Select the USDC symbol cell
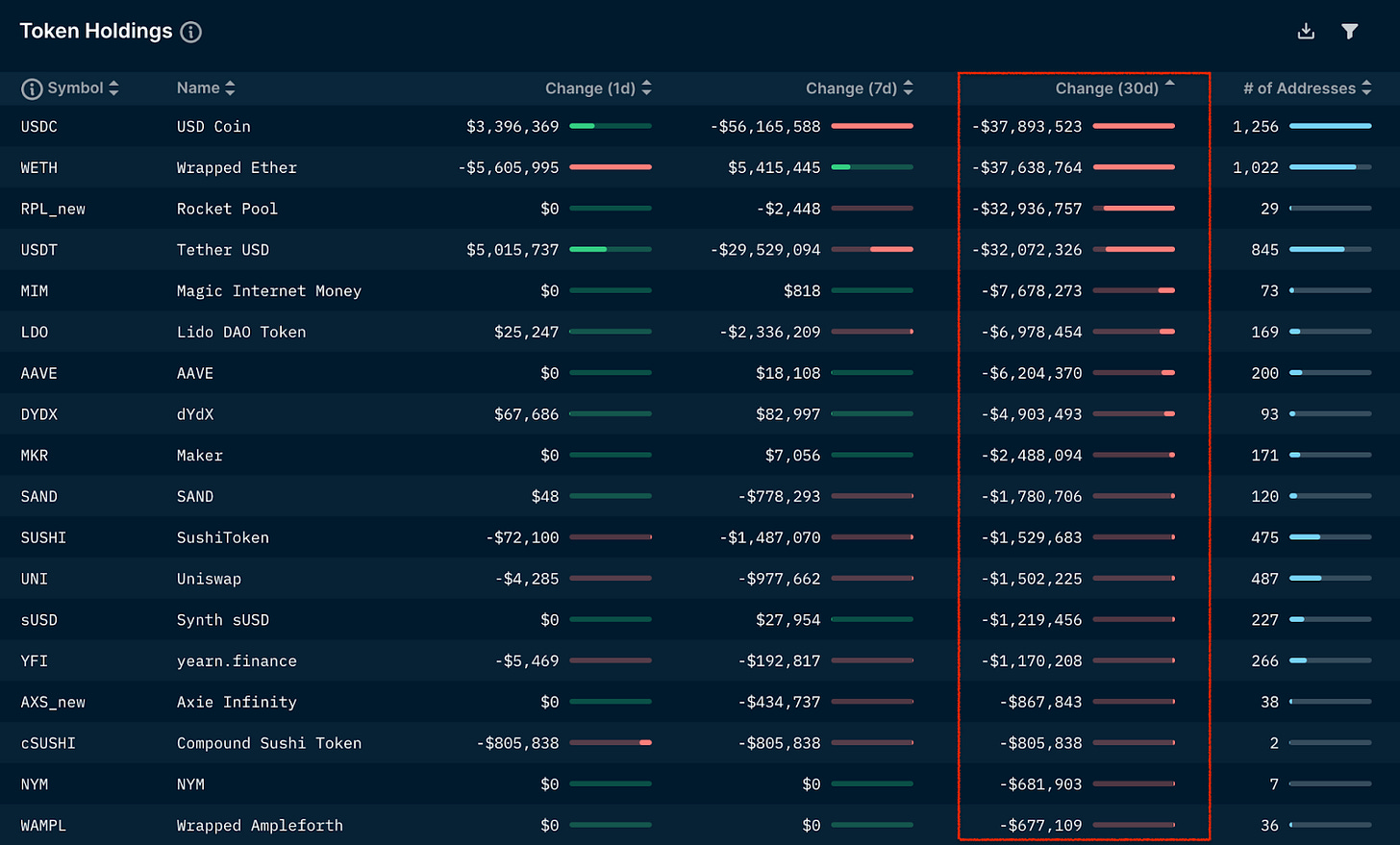 coord(39,127)
